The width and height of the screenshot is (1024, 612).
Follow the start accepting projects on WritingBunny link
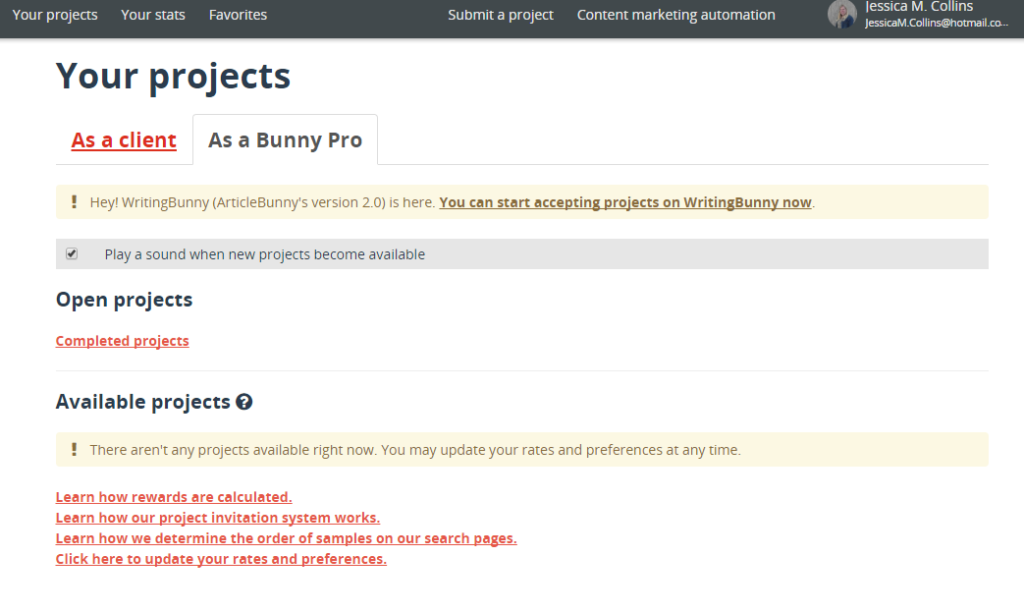tap(625, 202)
